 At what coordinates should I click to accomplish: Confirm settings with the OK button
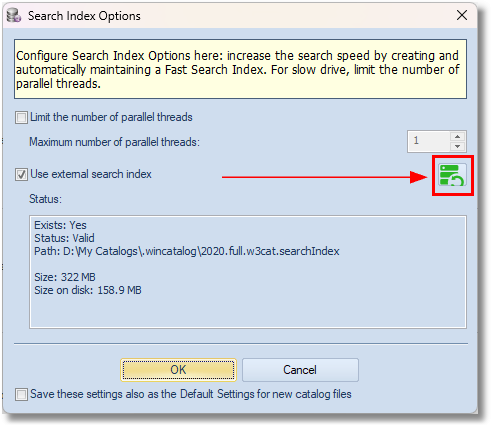pyautogui.click(x=178, y=370)
